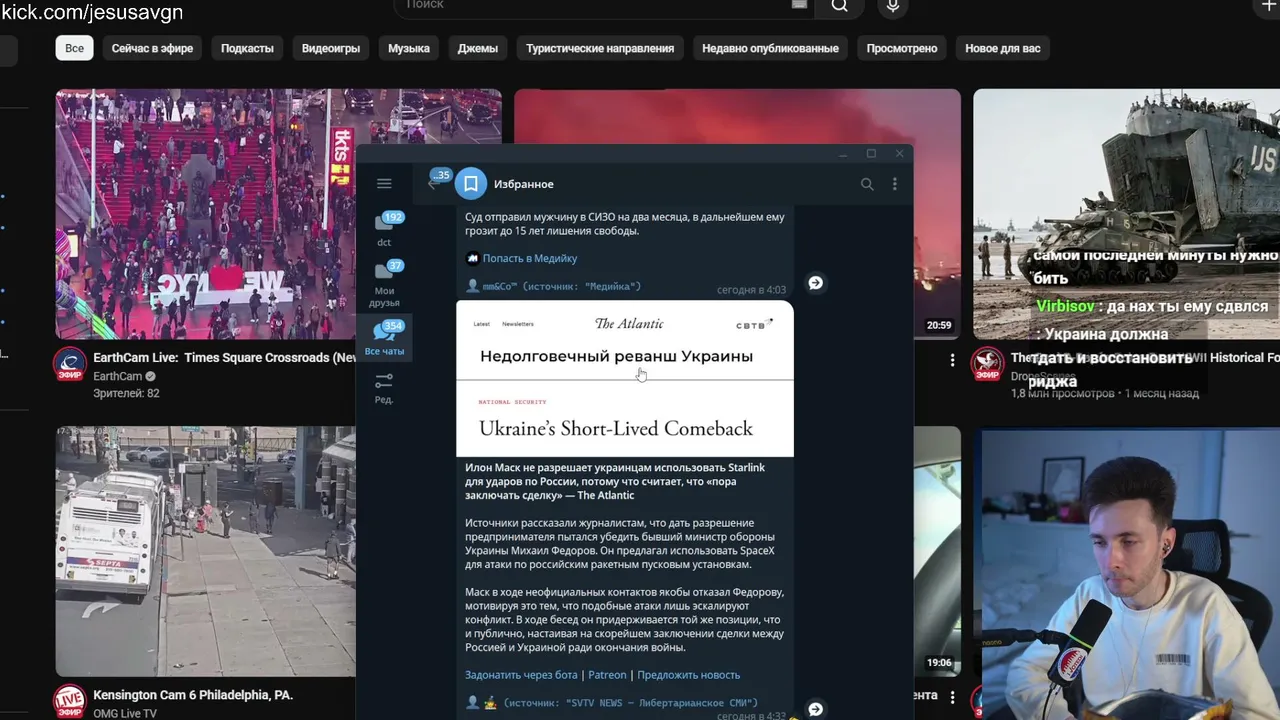The image size is (1280, 720).
Task: Filter YouTube by Сейчас в эфире
Action: point(152,48)
